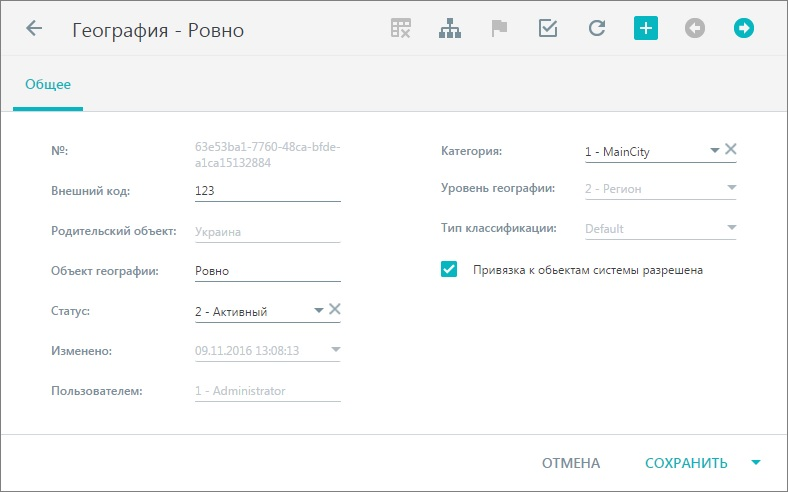Click the table delete grid icon
Viewport: 788px width, 492px height.
[x=401, y=28]
